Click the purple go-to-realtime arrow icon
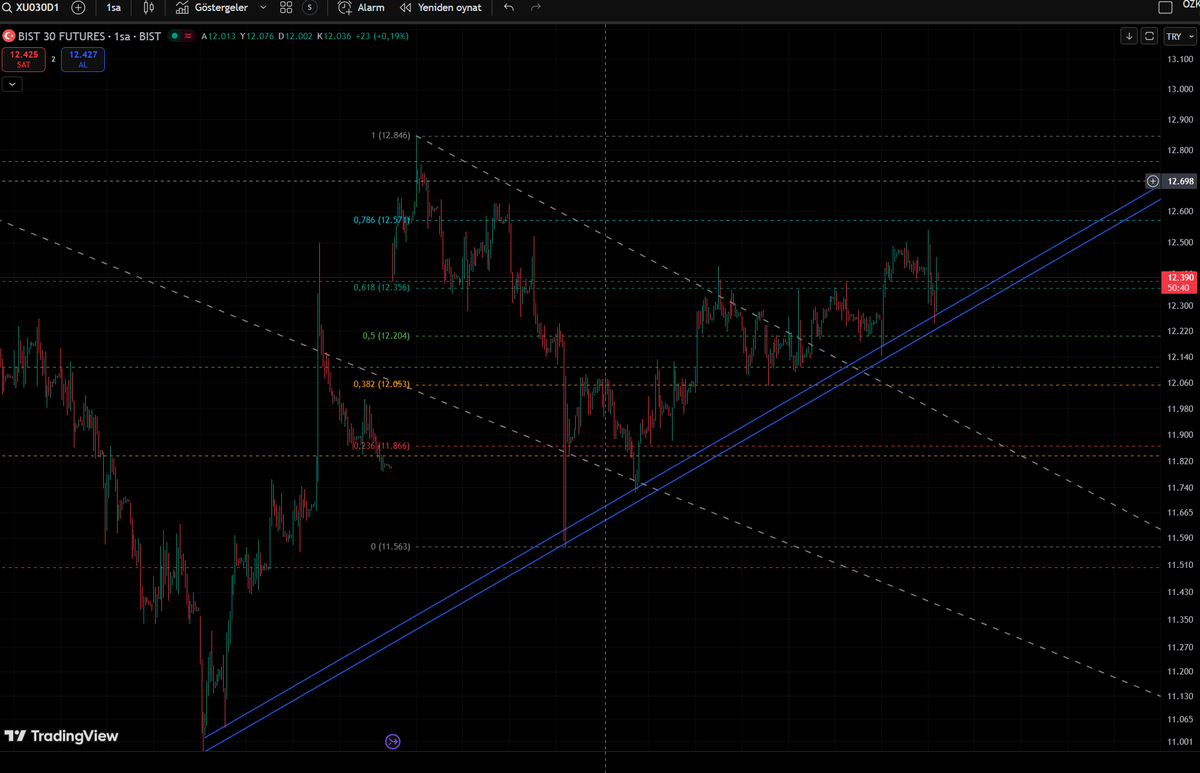 pyautogui.click(x=392, y=741)
